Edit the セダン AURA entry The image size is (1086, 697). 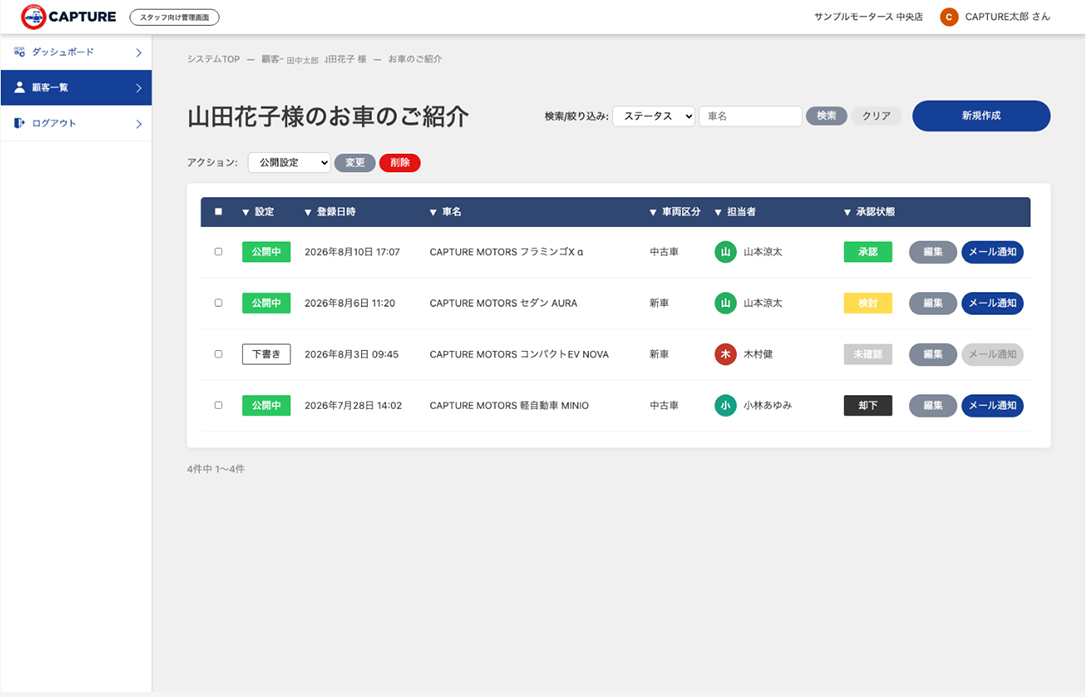(x=933, y=303)
